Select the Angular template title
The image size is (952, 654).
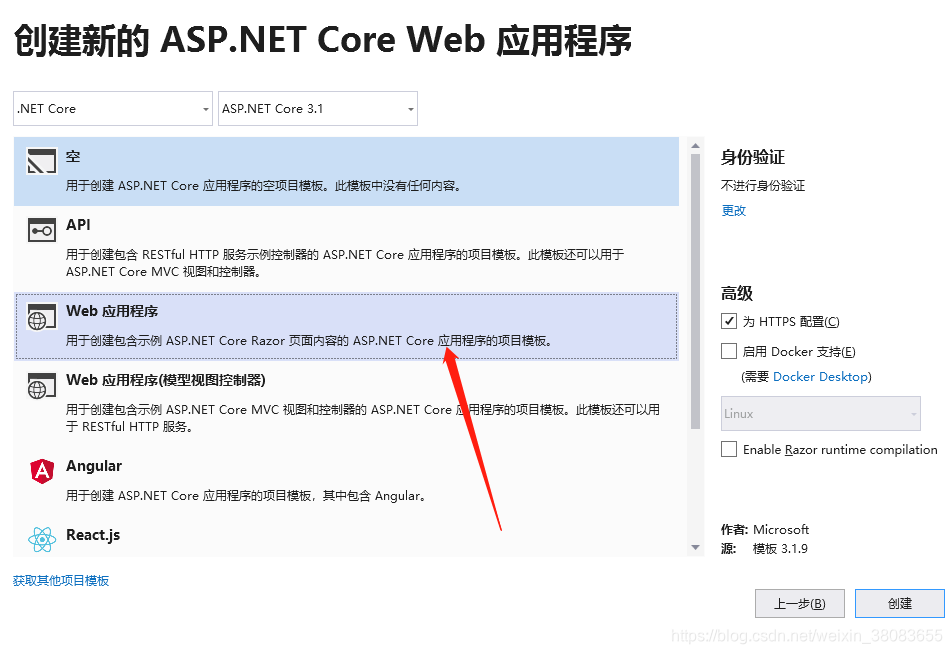94,466
